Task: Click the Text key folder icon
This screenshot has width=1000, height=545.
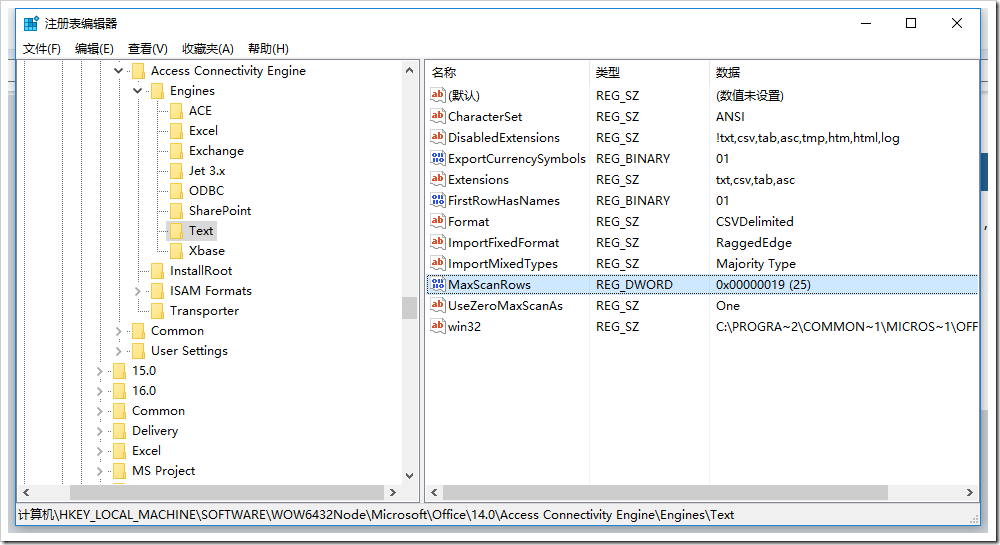Action: click(177, 231)
